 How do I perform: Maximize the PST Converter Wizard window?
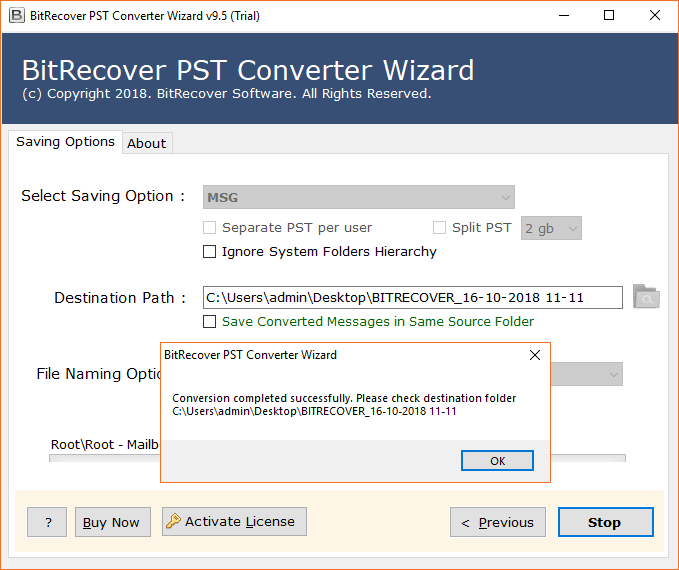tap(609, 16)
